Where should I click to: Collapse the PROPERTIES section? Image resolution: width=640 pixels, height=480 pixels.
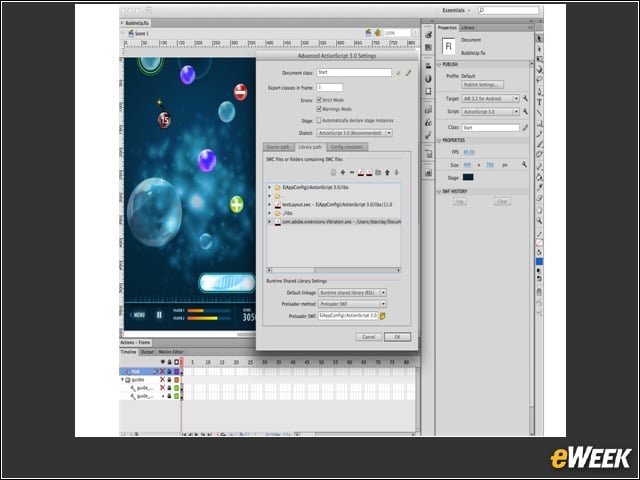[440, 140]
